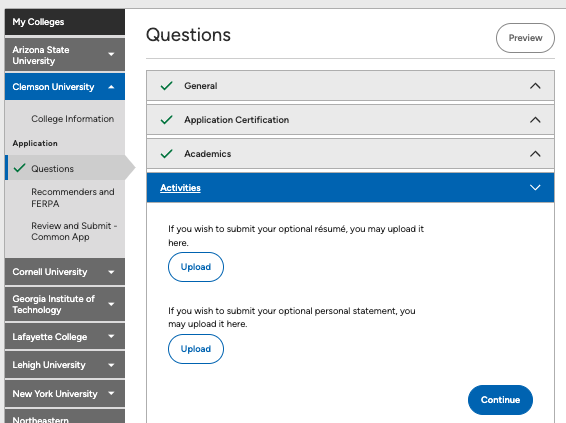Expand New York University dropdown arrow

tap(111, 393)
